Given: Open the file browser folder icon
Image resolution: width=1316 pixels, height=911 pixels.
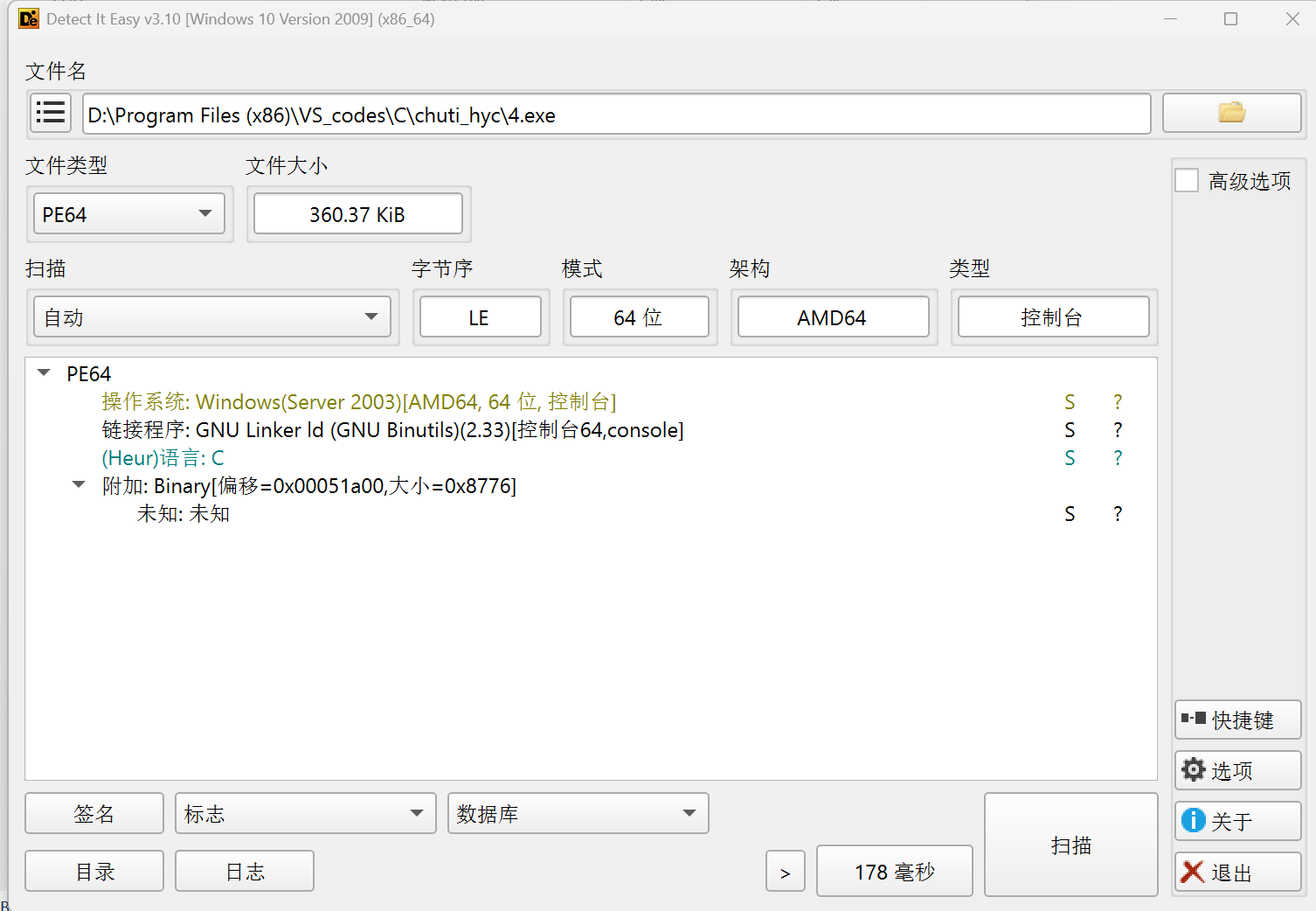Looking at the screenshot, I should [1230, 113].
